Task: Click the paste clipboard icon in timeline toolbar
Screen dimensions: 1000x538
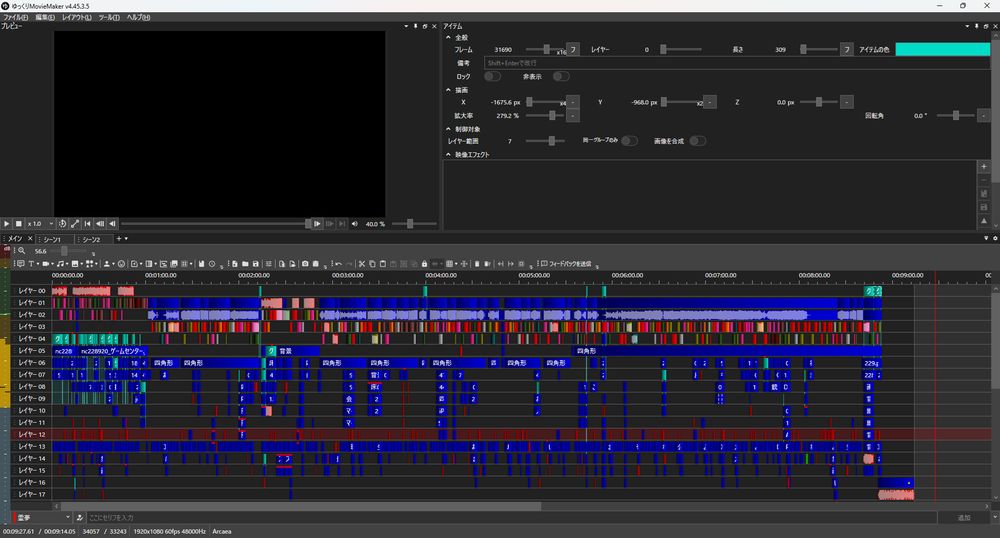Action: click(x=383, y=263)
